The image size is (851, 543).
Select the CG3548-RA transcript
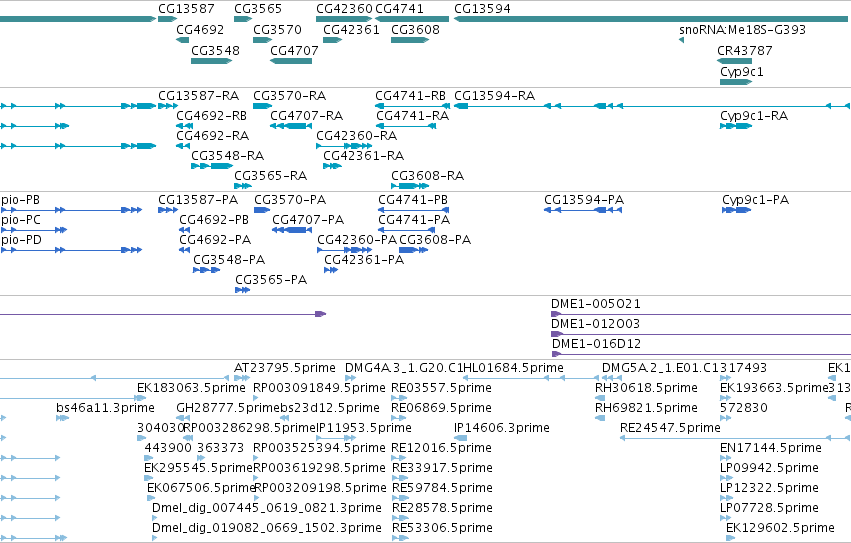(212, 166)
